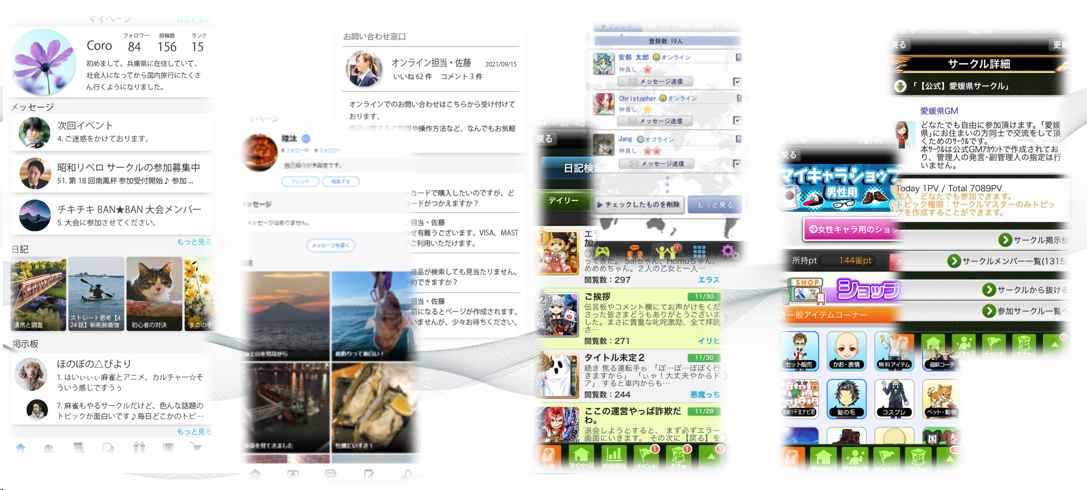1087x490 pixels.
Task: Open サークルから抜ける row
Action: (982, 290)
